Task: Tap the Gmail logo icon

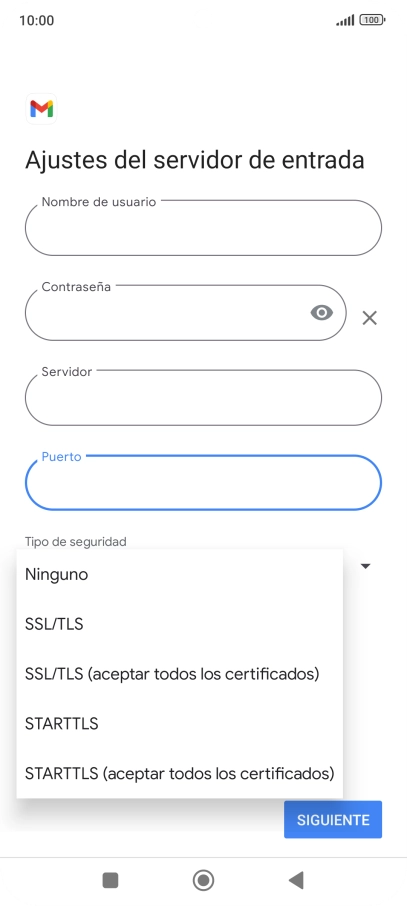Action: coord(42,109)
